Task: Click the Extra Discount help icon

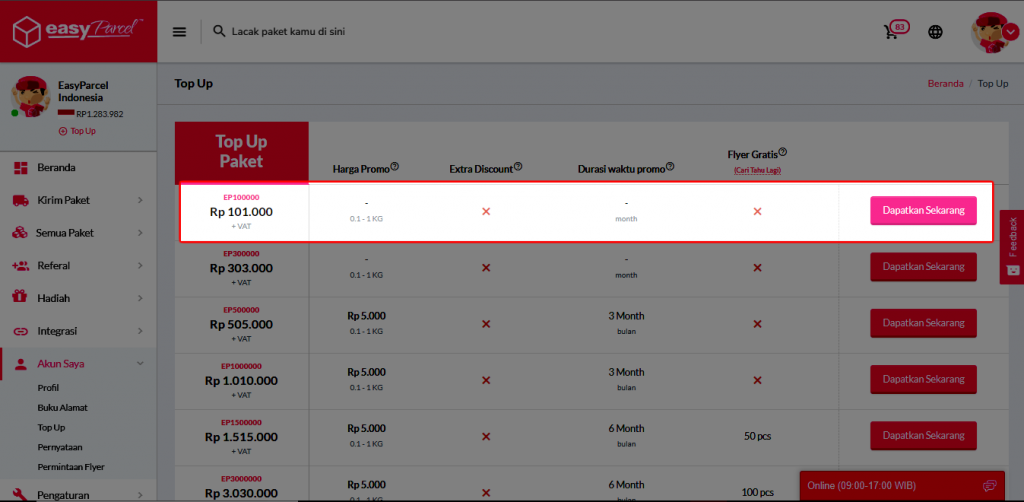Action: point(518,167)
